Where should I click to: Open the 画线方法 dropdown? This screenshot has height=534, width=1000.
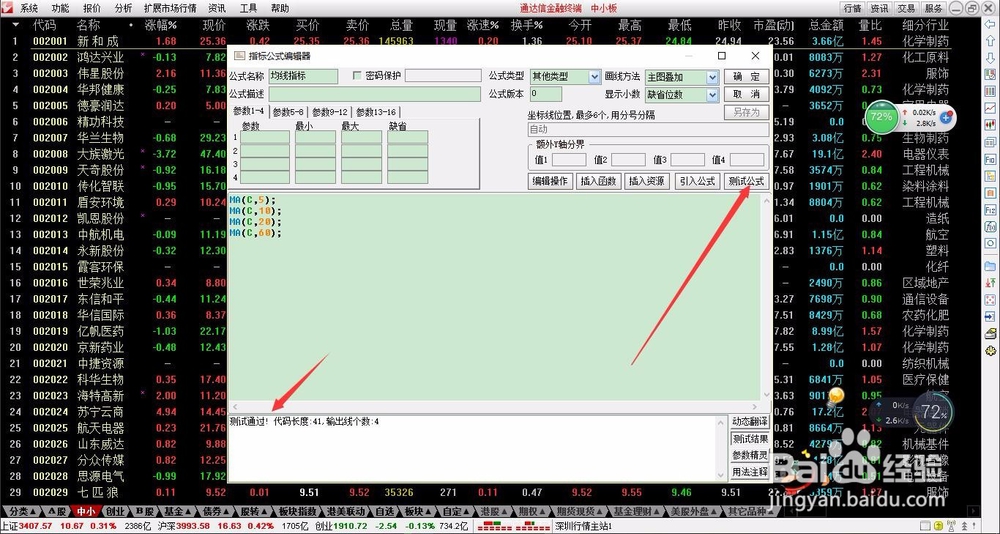pyautogui.click(x=712, y=77)
